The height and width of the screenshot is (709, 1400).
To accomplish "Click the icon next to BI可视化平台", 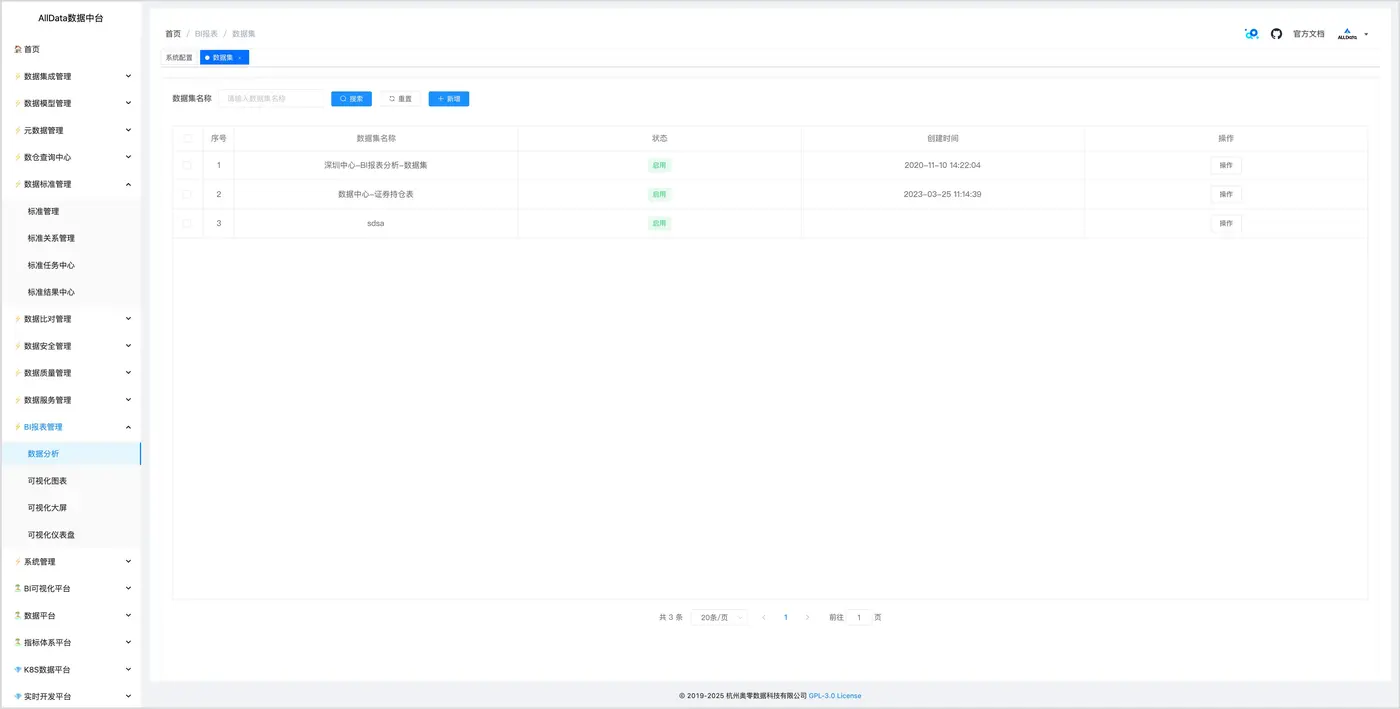I will (18, 588).
